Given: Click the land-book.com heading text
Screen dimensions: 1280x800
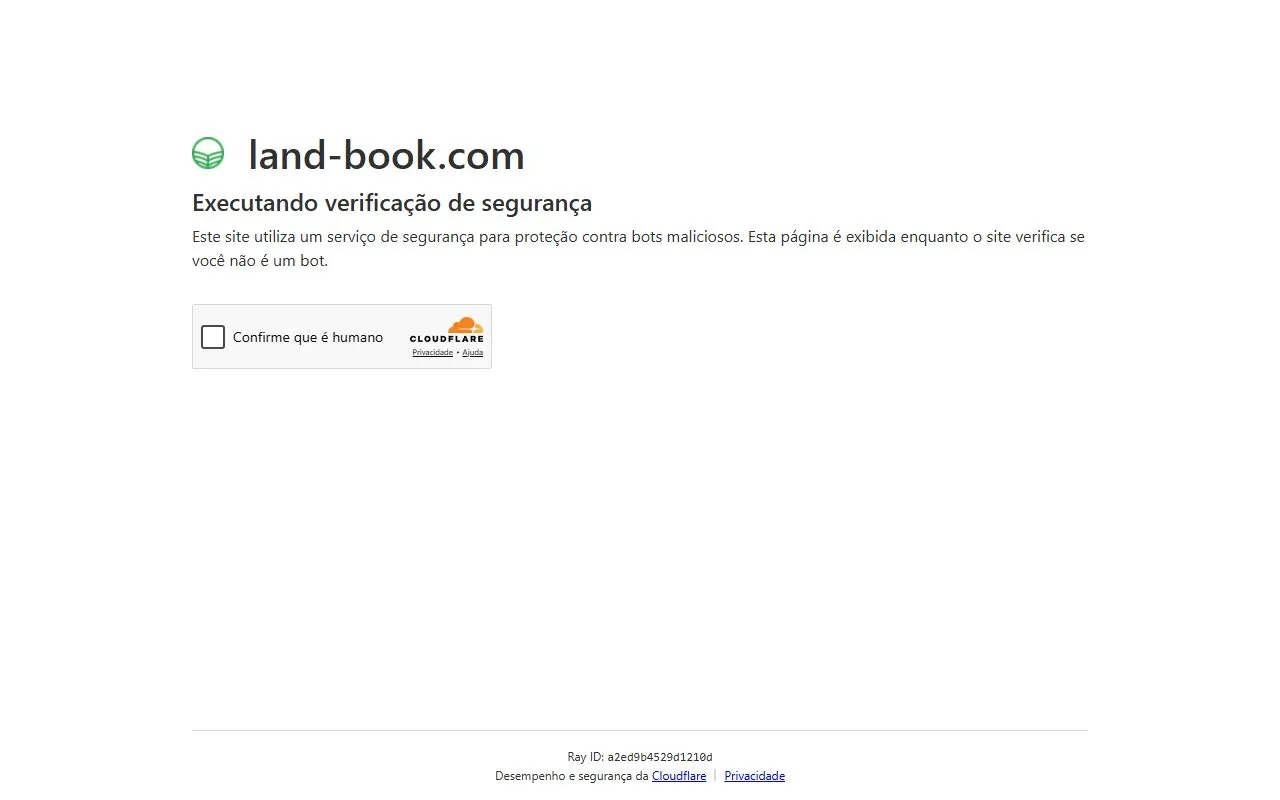Looking at the screenshot, I should [386, 155].
